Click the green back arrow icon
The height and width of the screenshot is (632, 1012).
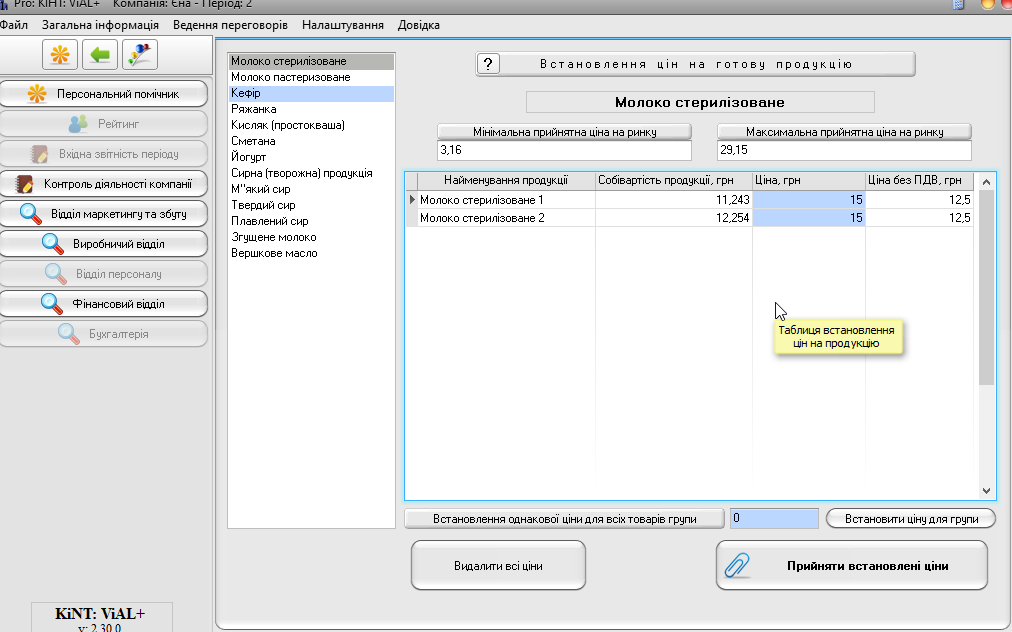99,55
